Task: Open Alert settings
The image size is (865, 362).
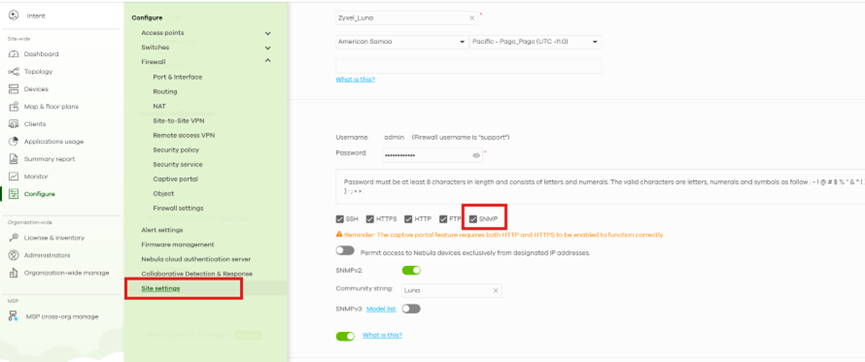Action: tap(162, 230)
